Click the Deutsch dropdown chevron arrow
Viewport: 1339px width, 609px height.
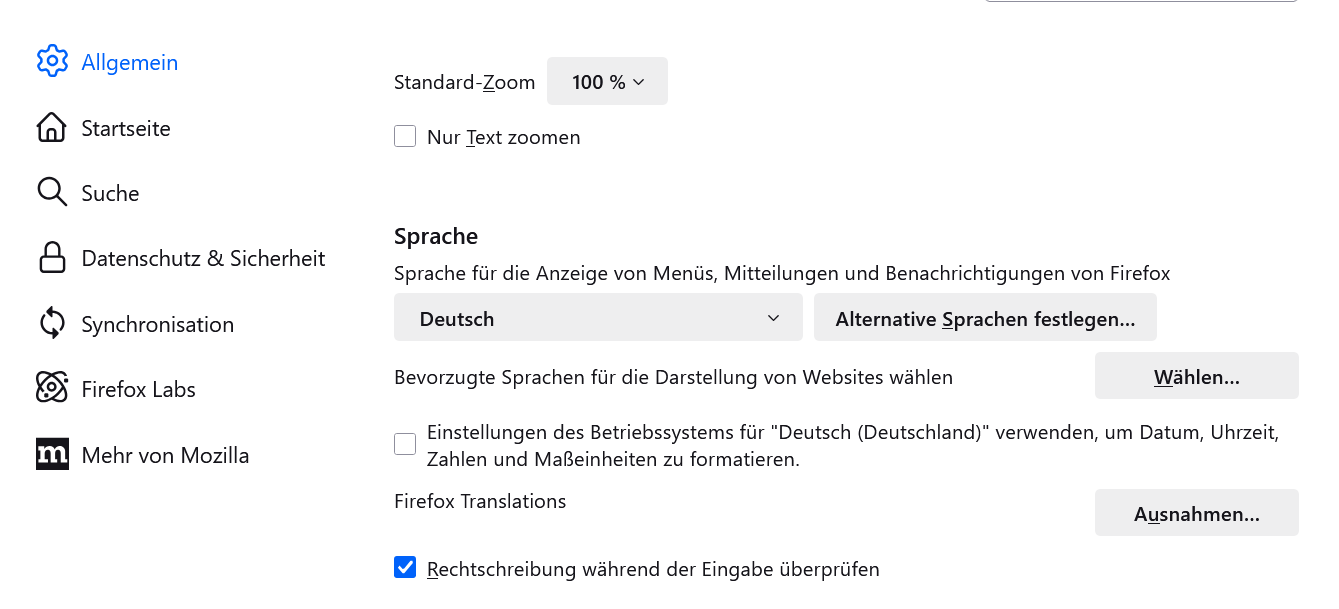[773, 318]
